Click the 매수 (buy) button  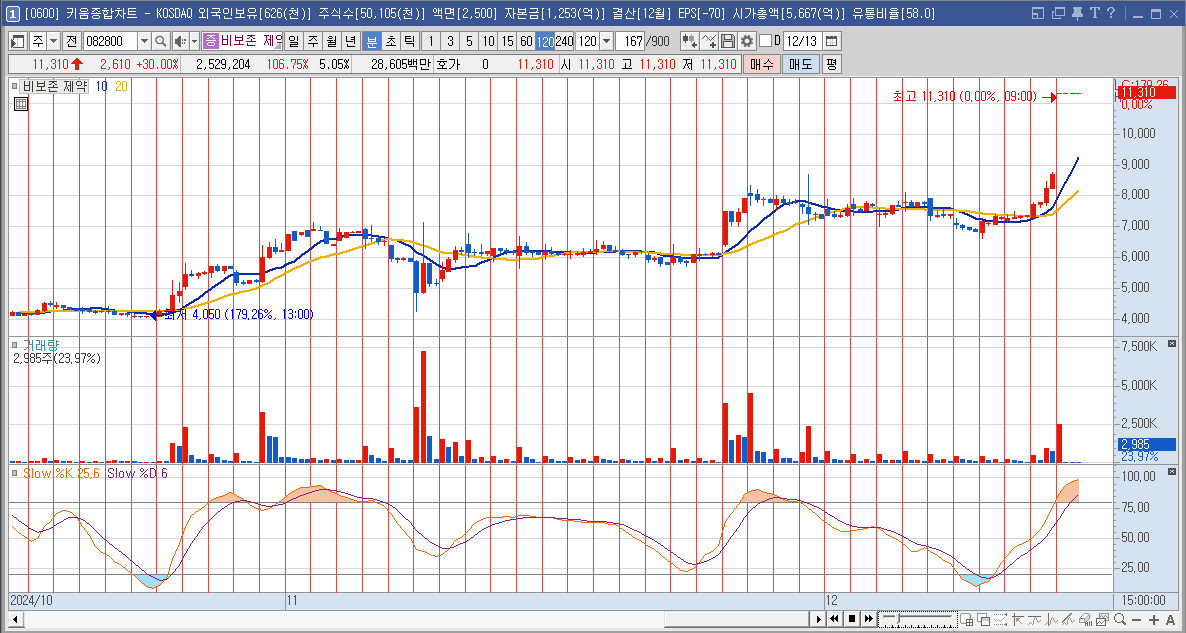(762, 64)
